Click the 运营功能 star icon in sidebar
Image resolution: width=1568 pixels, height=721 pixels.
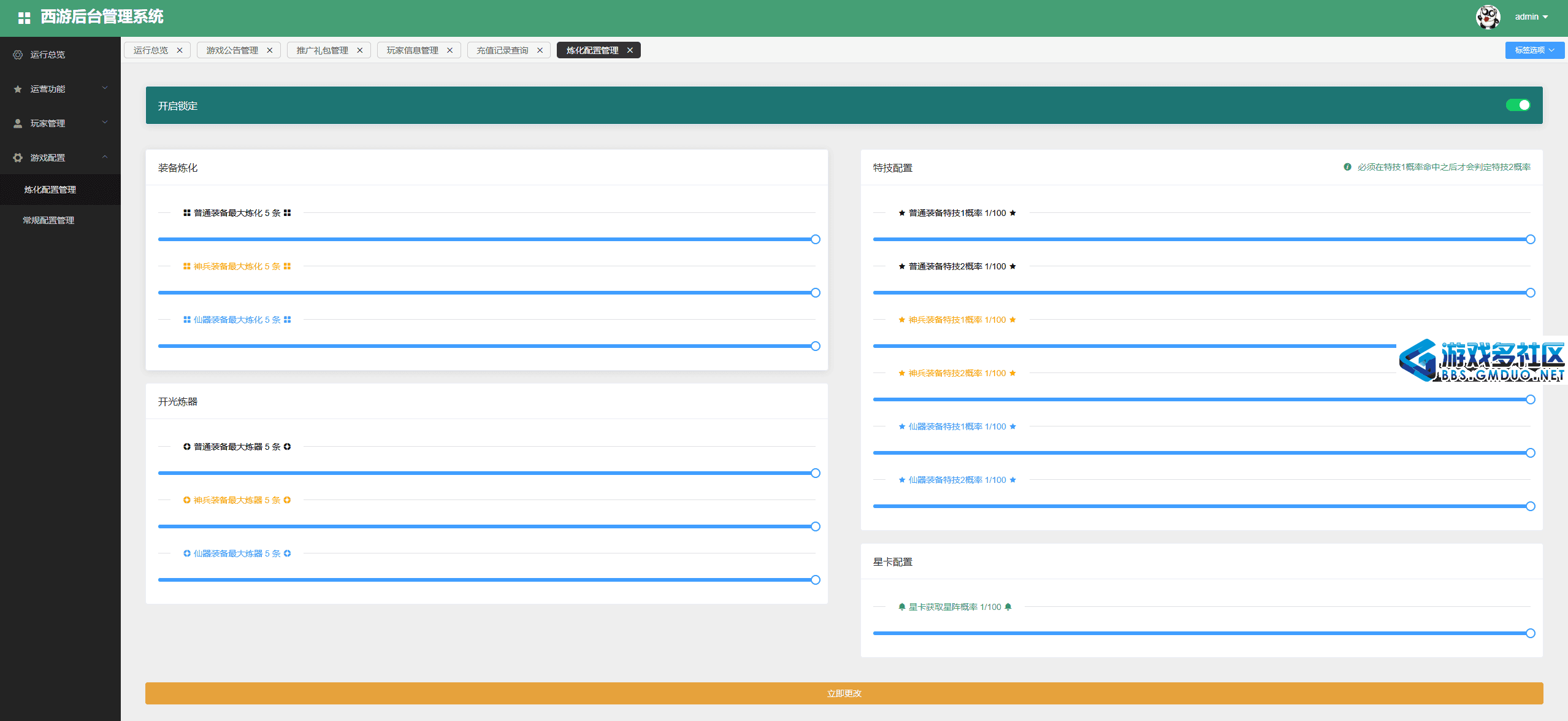click(x=18, y=89)
